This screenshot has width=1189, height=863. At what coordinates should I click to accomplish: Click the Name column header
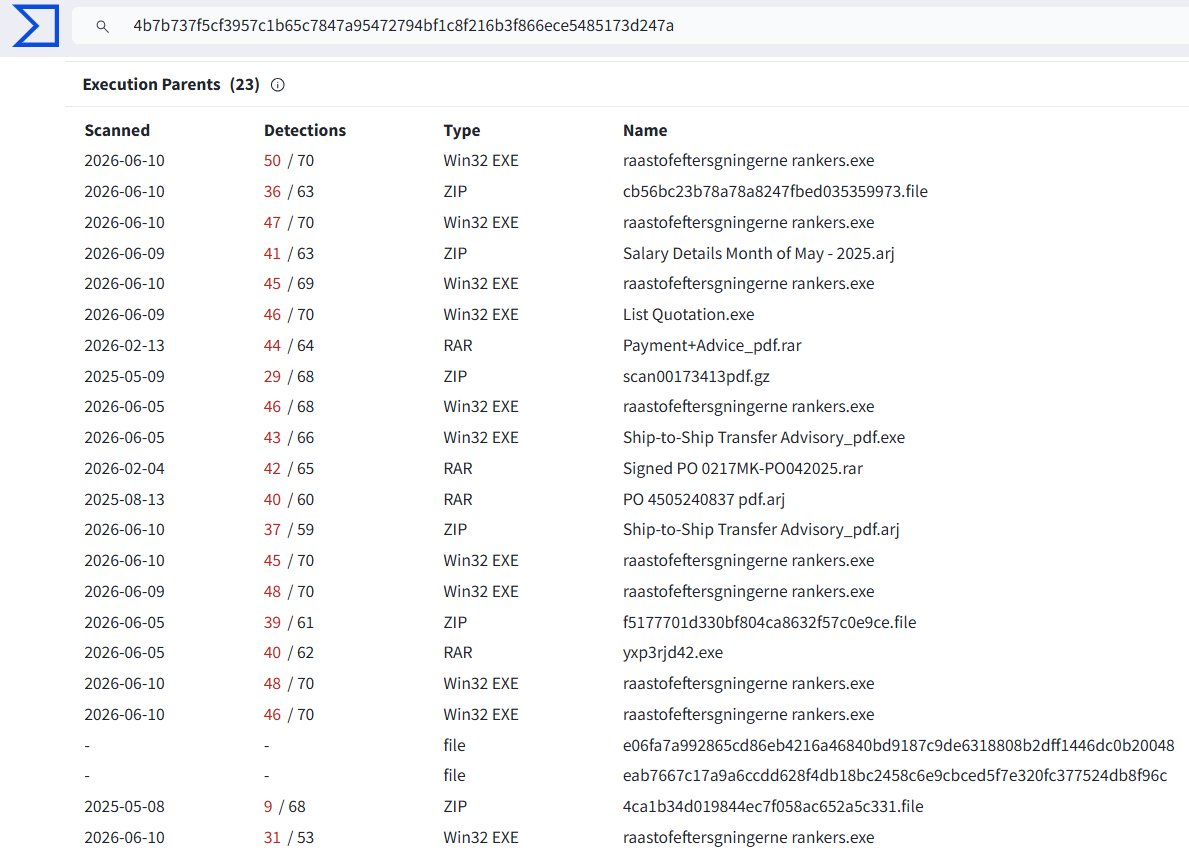645,130
